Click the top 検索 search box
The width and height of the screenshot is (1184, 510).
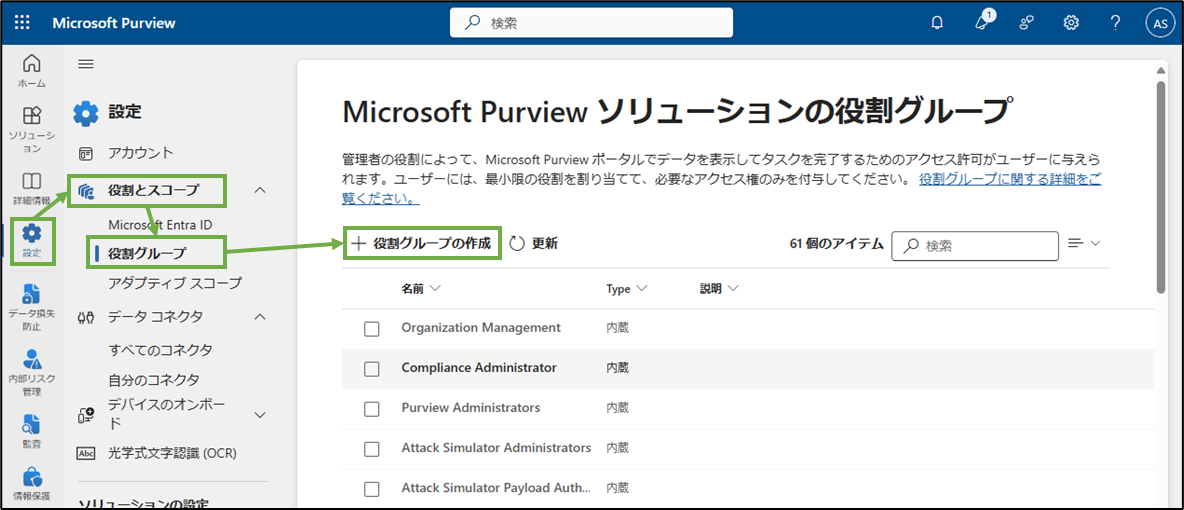coord(591,23)
